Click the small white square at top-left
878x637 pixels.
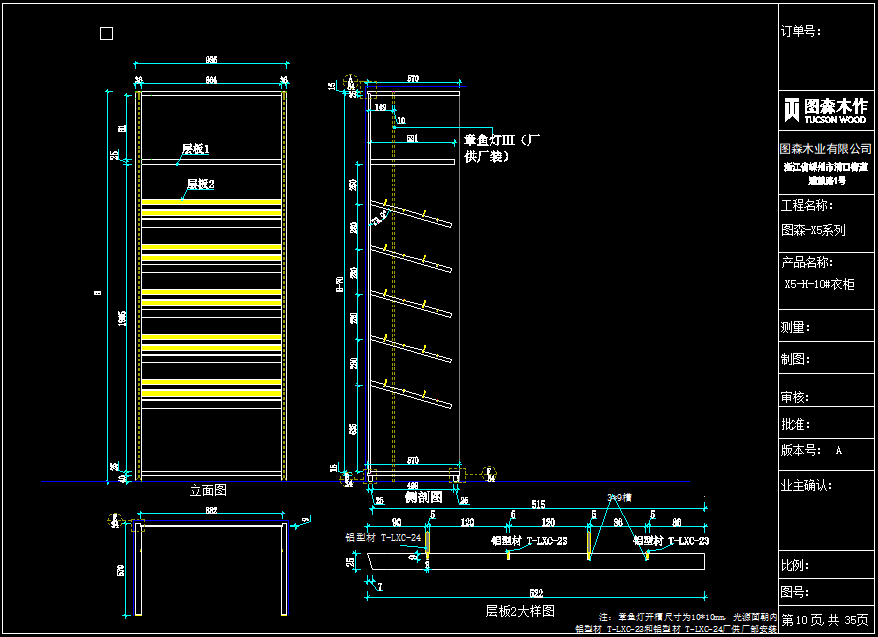coord(107,34)
